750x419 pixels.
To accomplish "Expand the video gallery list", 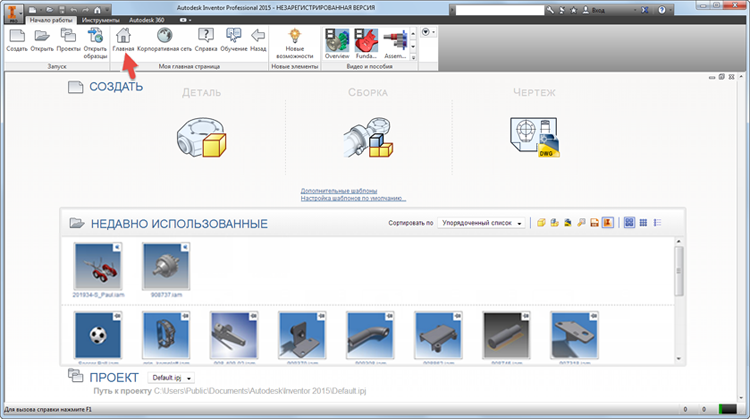I will tap(413, 57).
